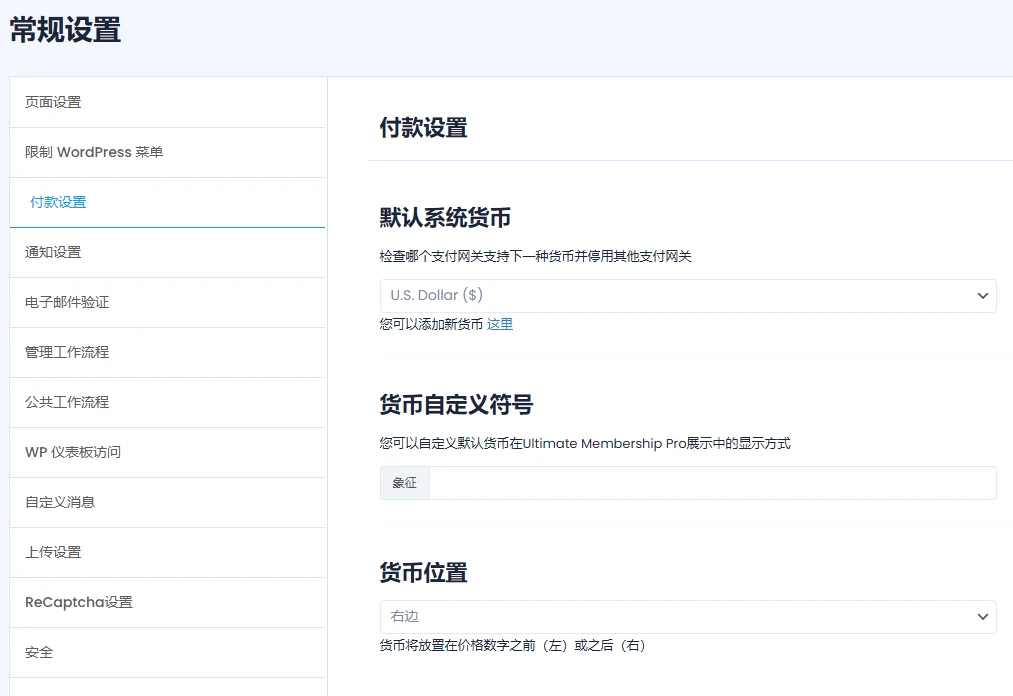1013x696 pixels.
Task: Click the chevron on the currency selector
Action: pyautogui.click(x=981, y=295)
